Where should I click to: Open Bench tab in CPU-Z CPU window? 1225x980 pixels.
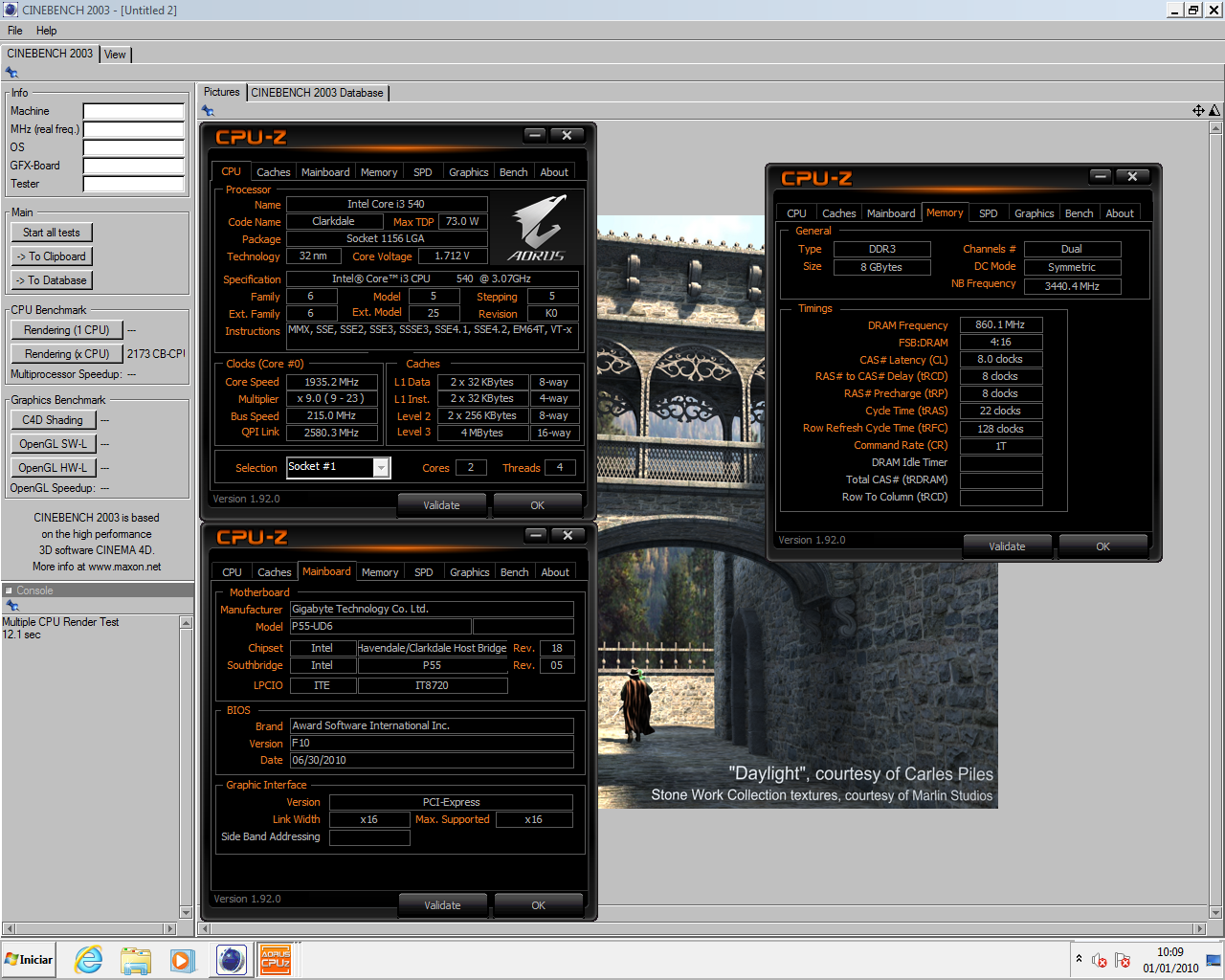coord(514,172)
